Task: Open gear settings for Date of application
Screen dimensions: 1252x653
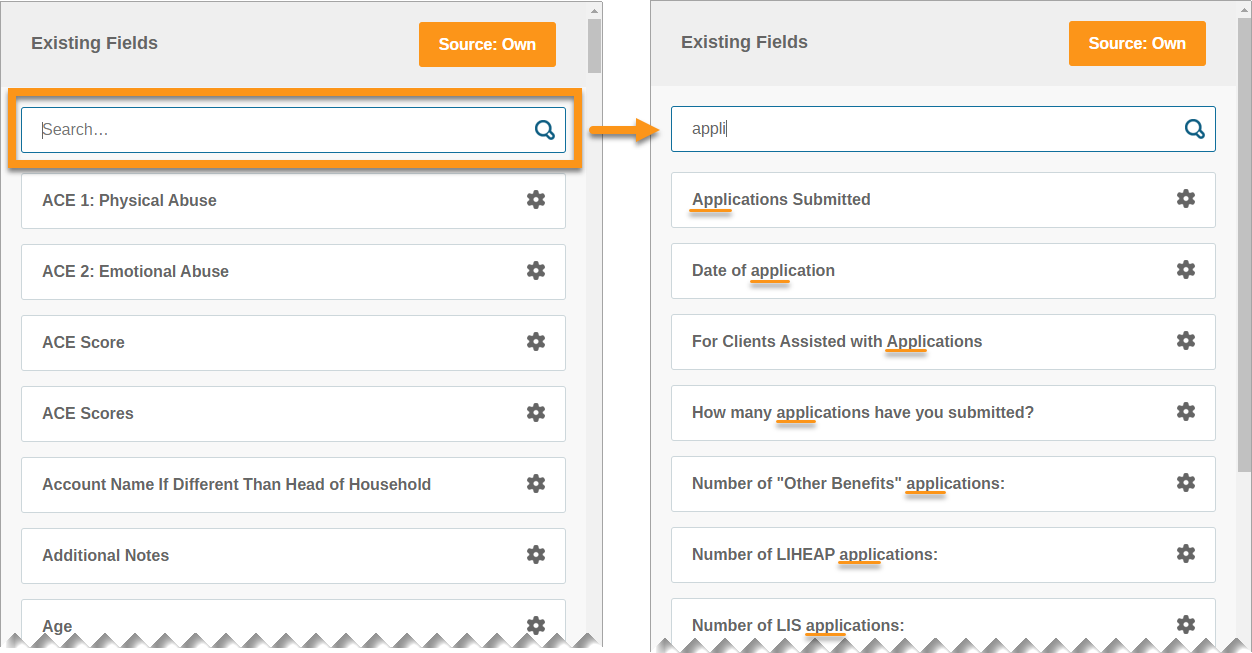Action: pyautogui.click(x=1186, y=270)
